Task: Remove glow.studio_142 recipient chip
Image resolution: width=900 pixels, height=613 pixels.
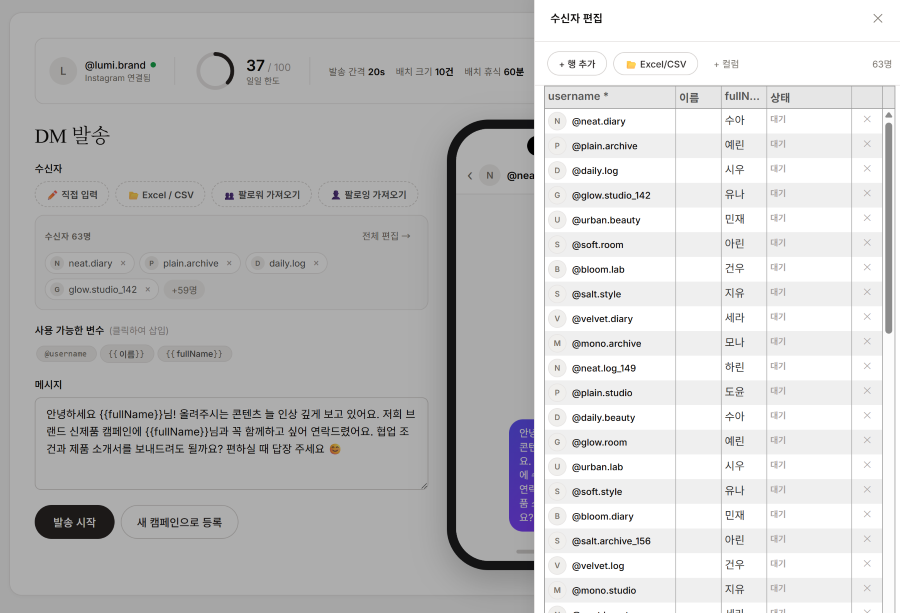Action: pos(148,290)
